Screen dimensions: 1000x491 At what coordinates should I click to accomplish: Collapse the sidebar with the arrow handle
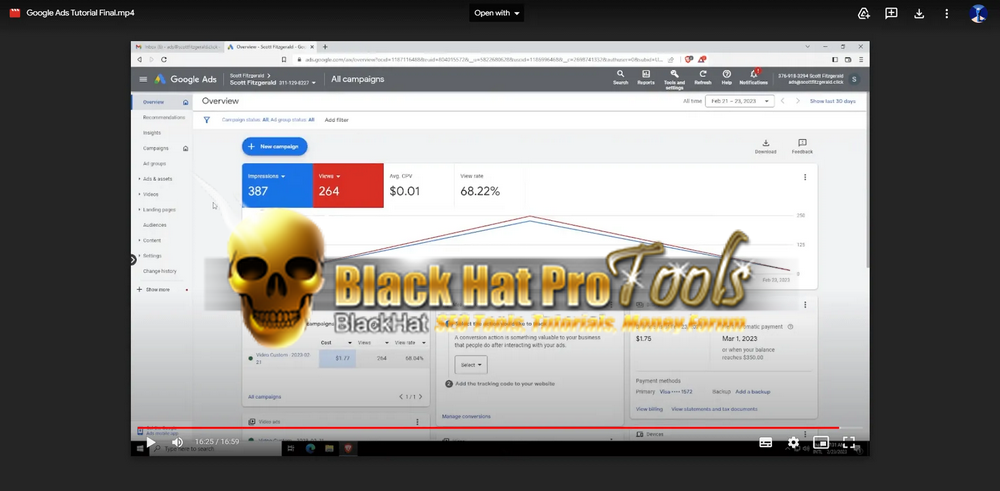point(133,260)
